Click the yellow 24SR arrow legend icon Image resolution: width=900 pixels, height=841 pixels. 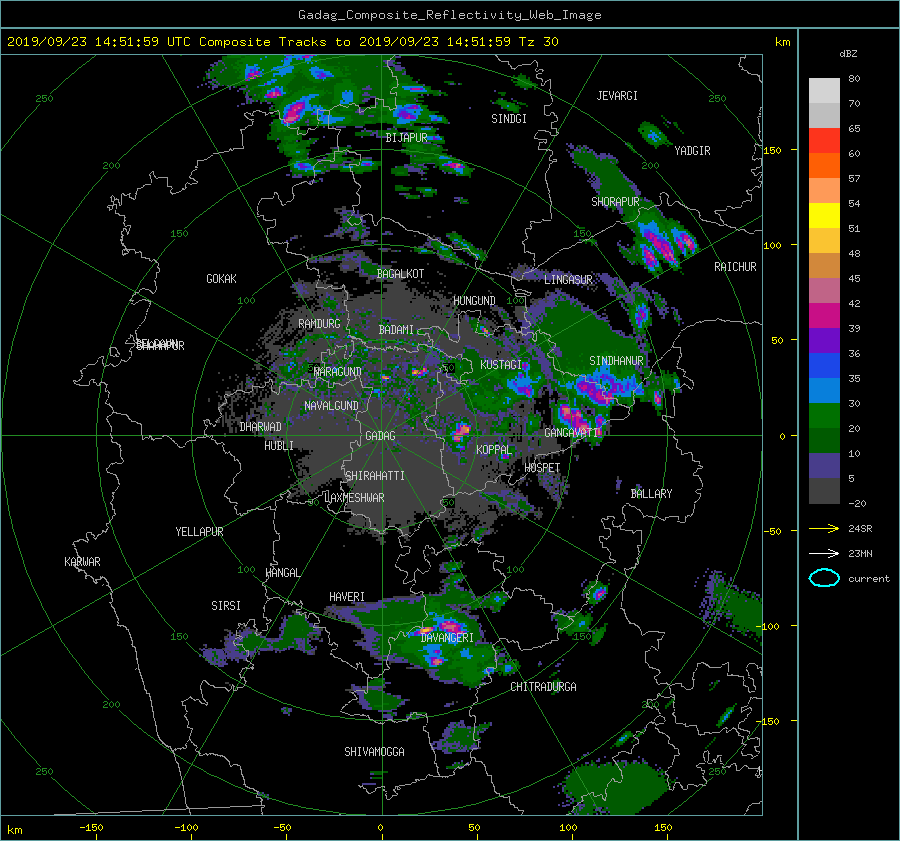824,528
